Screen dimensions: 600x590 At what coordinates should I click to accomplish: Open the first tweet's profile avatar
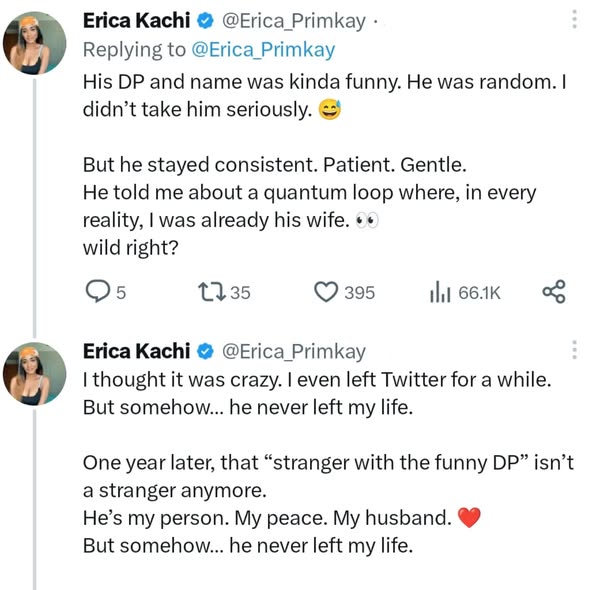point(36,44)
